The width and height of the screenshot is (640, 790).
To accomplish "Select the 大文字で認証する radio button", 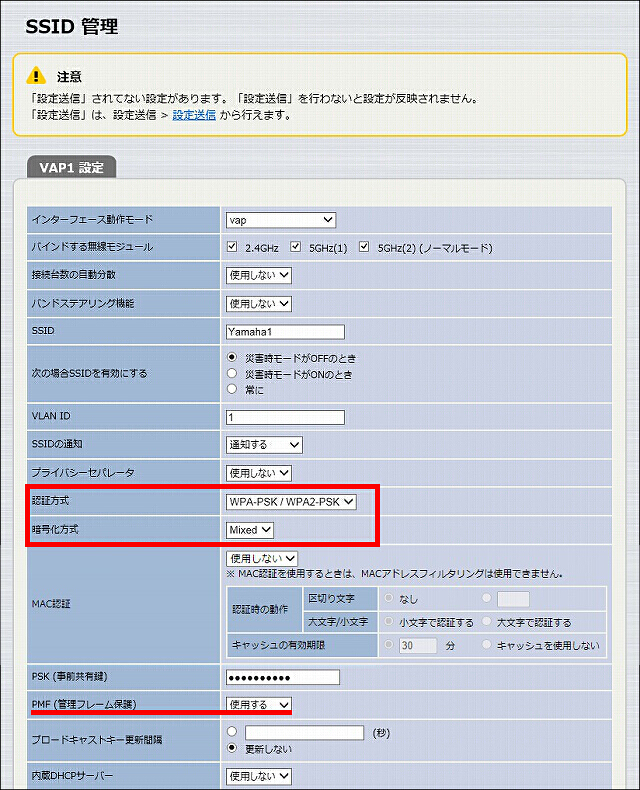I will coord(486,621).
